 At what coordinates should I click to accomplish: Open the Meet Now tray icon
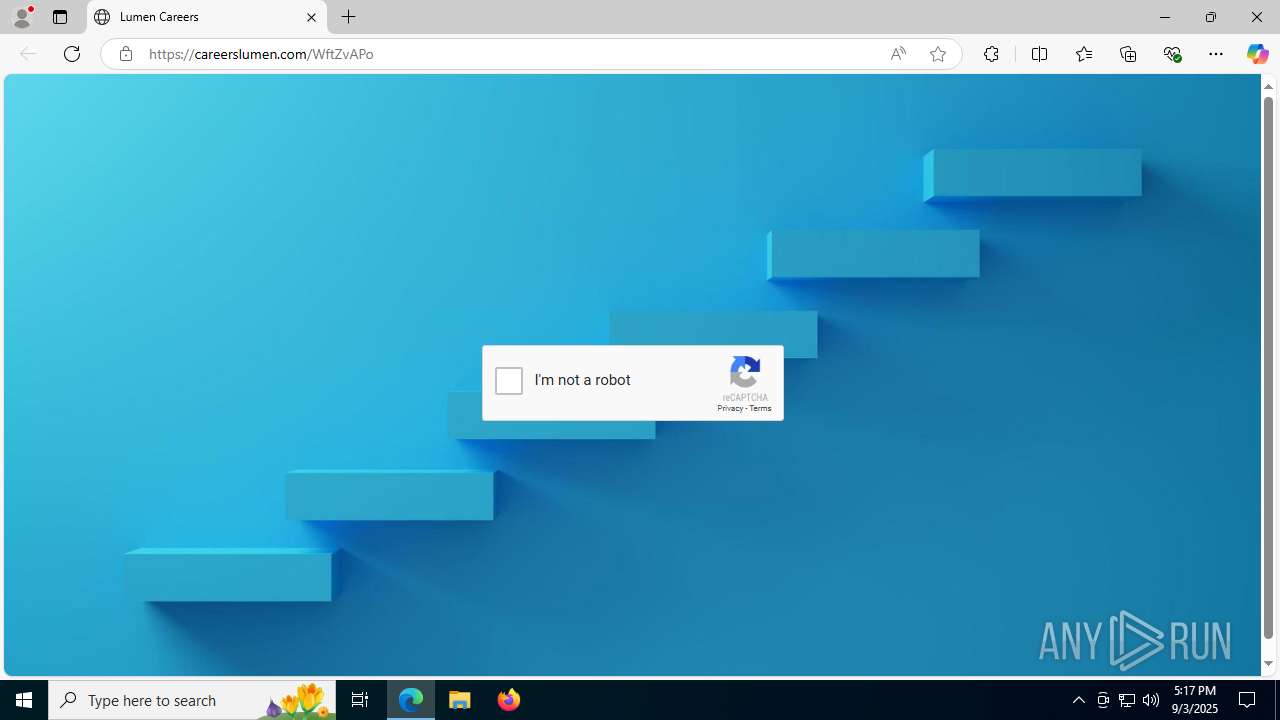[1103, 700]
